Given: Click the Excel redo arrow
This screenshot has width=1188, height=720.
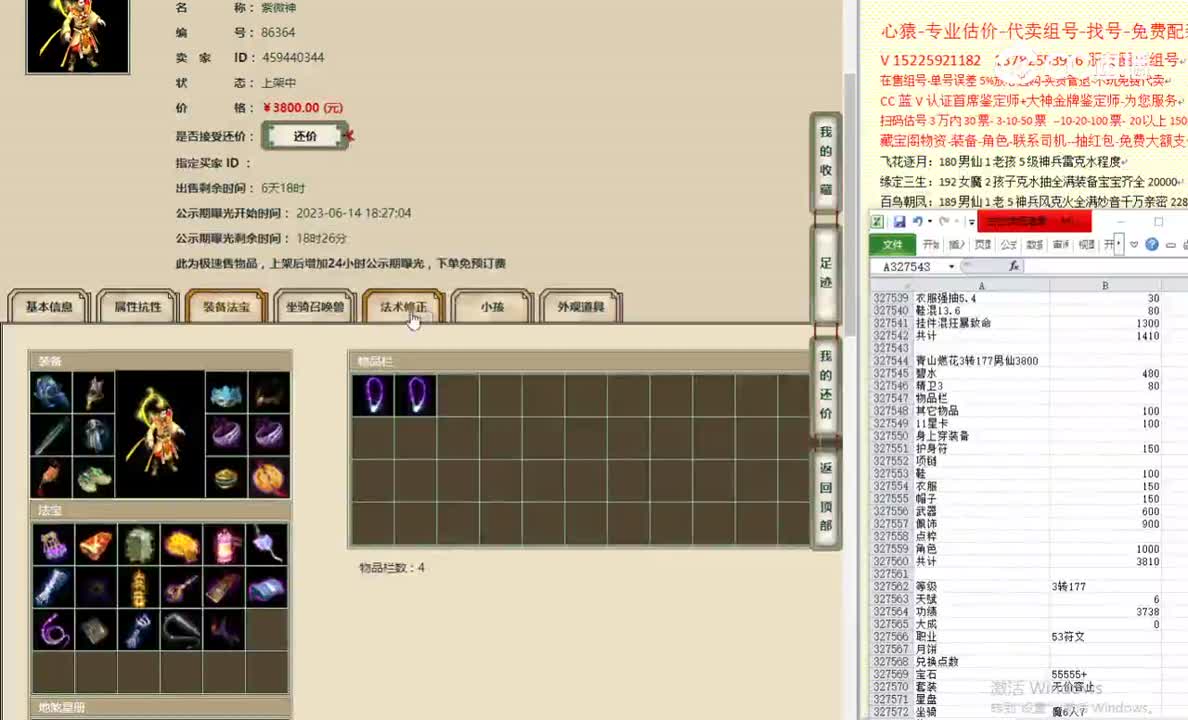Looking at the screenshot, I should pyautogui.click(x=943, y=221).
